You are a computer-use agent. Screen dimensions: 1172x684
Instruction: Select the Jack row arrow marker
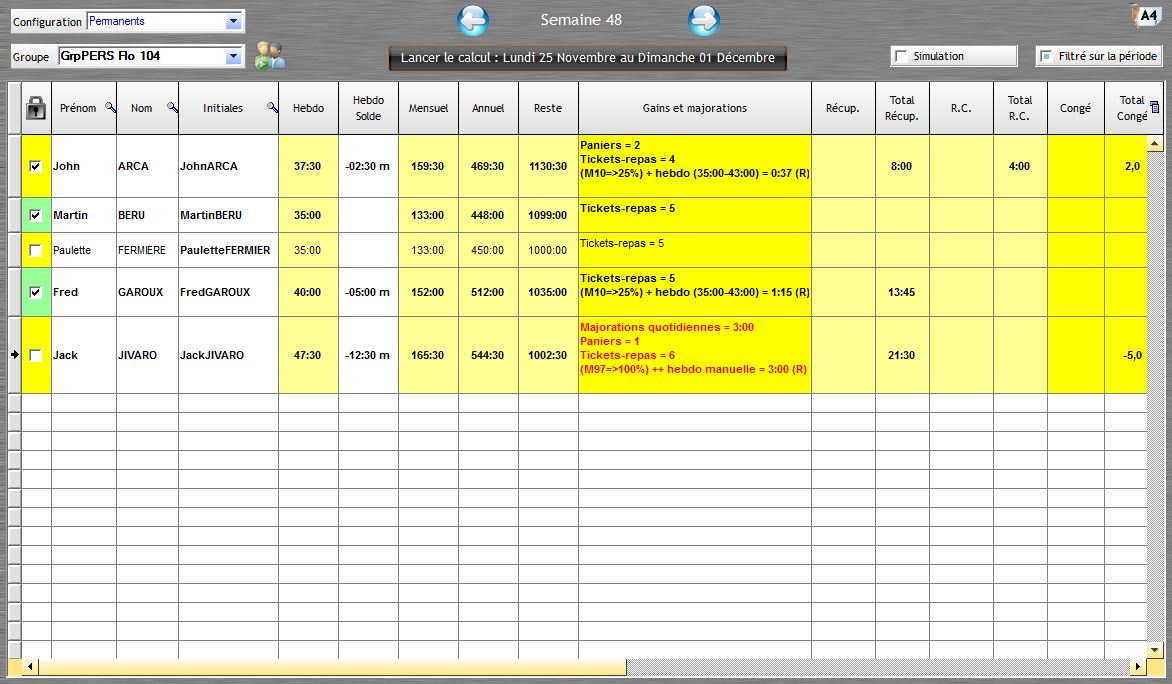(x=14, y=355)
